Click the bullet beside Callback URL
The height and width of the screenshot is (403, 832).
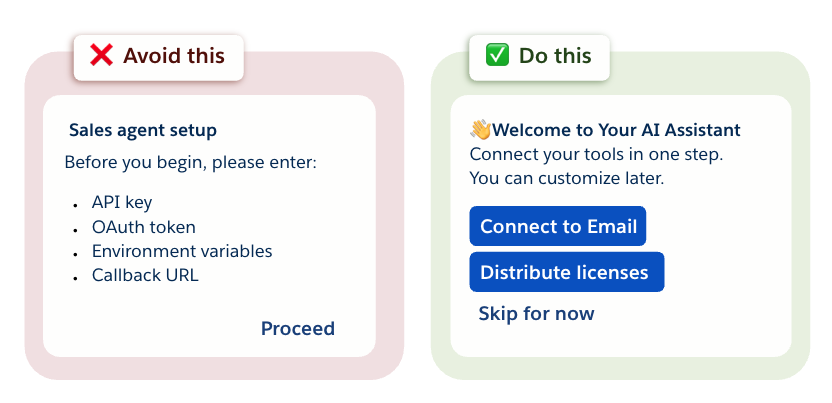pos(75,276)
